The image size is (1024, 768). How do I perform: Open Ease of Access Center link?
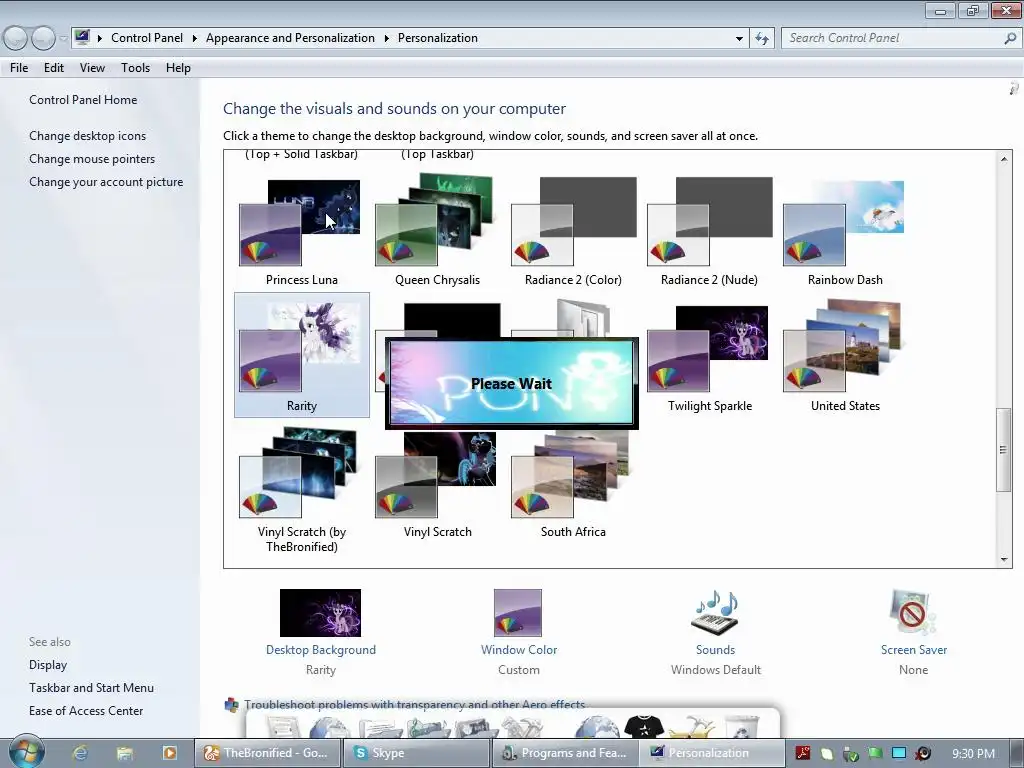click(x=86, y=711)
